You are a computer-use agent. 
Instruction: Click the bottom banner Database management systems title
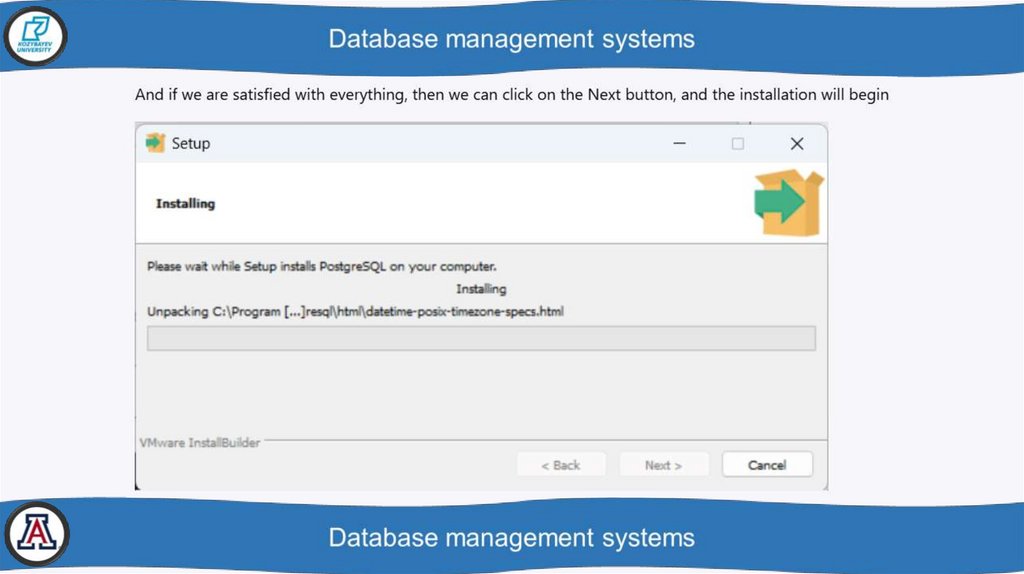tap(511, 537)
